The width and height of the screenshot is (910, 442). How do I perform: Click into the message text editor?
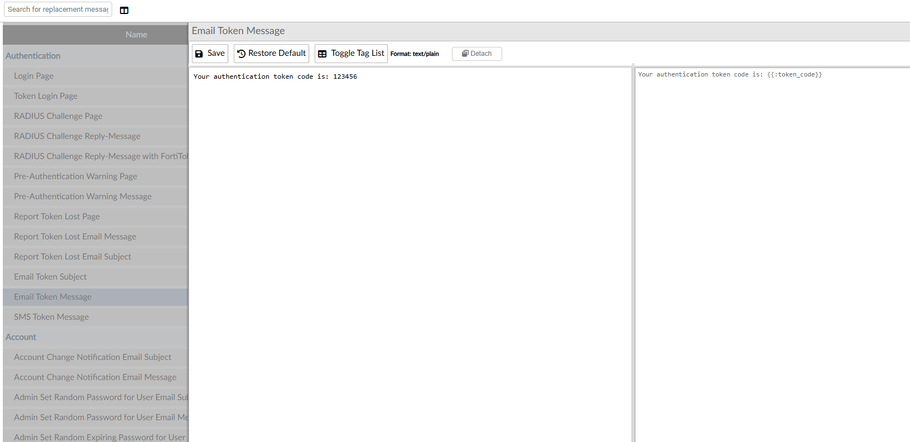point(410,254)
